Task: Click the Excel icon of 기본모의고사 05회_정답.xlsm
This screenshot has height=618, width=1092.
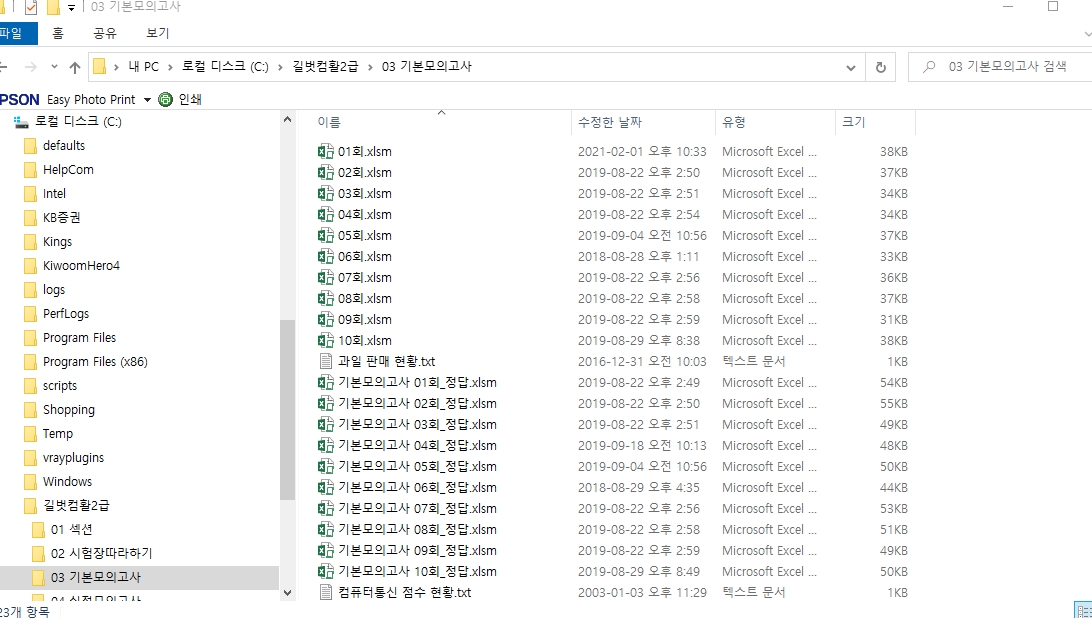Action: click(x=325, y=467)
